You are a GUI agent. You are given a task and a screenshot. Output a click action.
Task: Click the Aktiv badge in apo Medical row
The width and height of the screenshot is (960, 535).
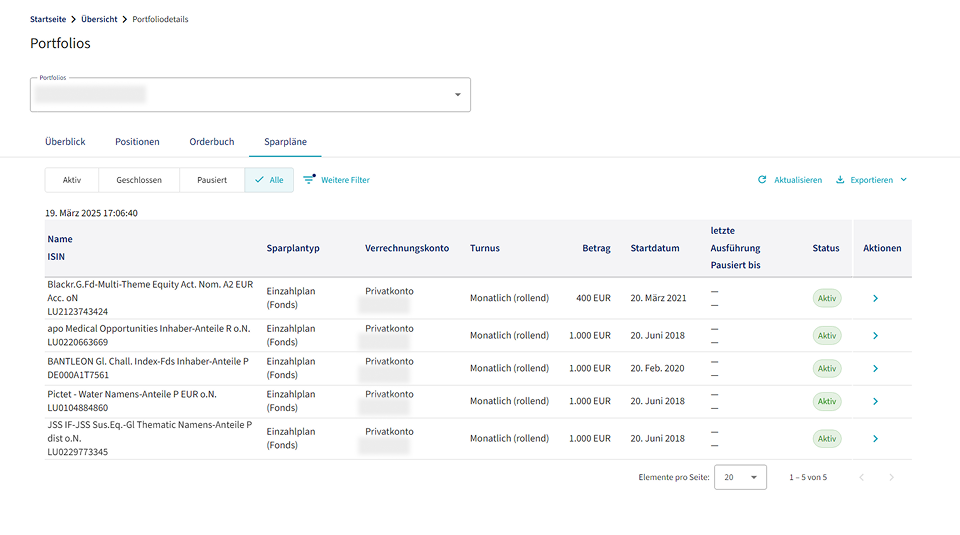[x=827, y=335]
